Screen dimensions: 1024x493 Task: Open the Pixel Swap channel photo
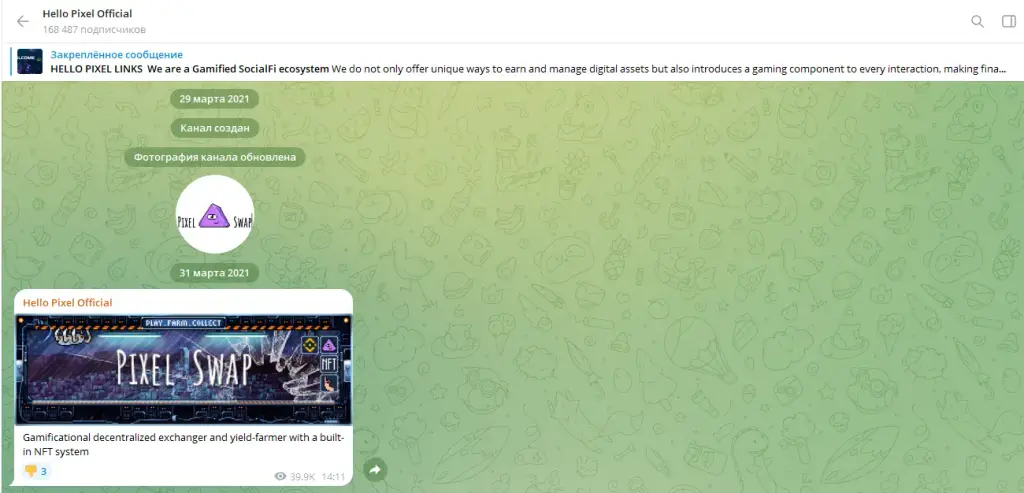(215, 214)
